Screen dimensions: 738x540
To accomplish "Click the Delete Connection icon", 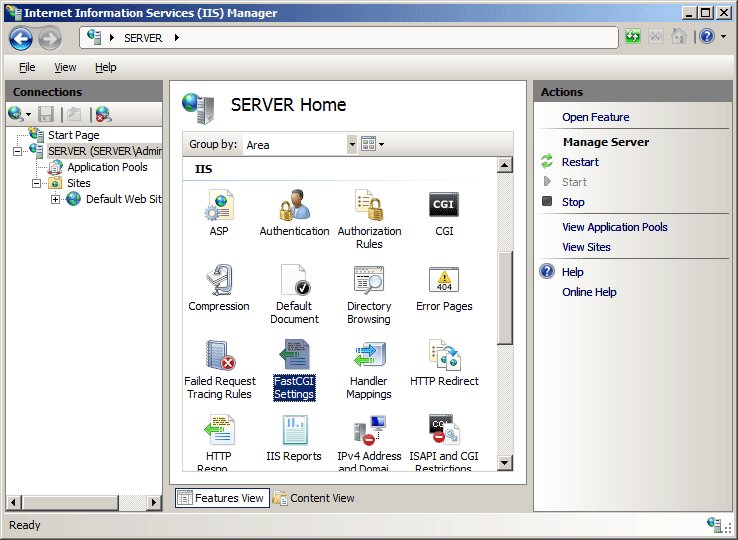I will 104,114.
